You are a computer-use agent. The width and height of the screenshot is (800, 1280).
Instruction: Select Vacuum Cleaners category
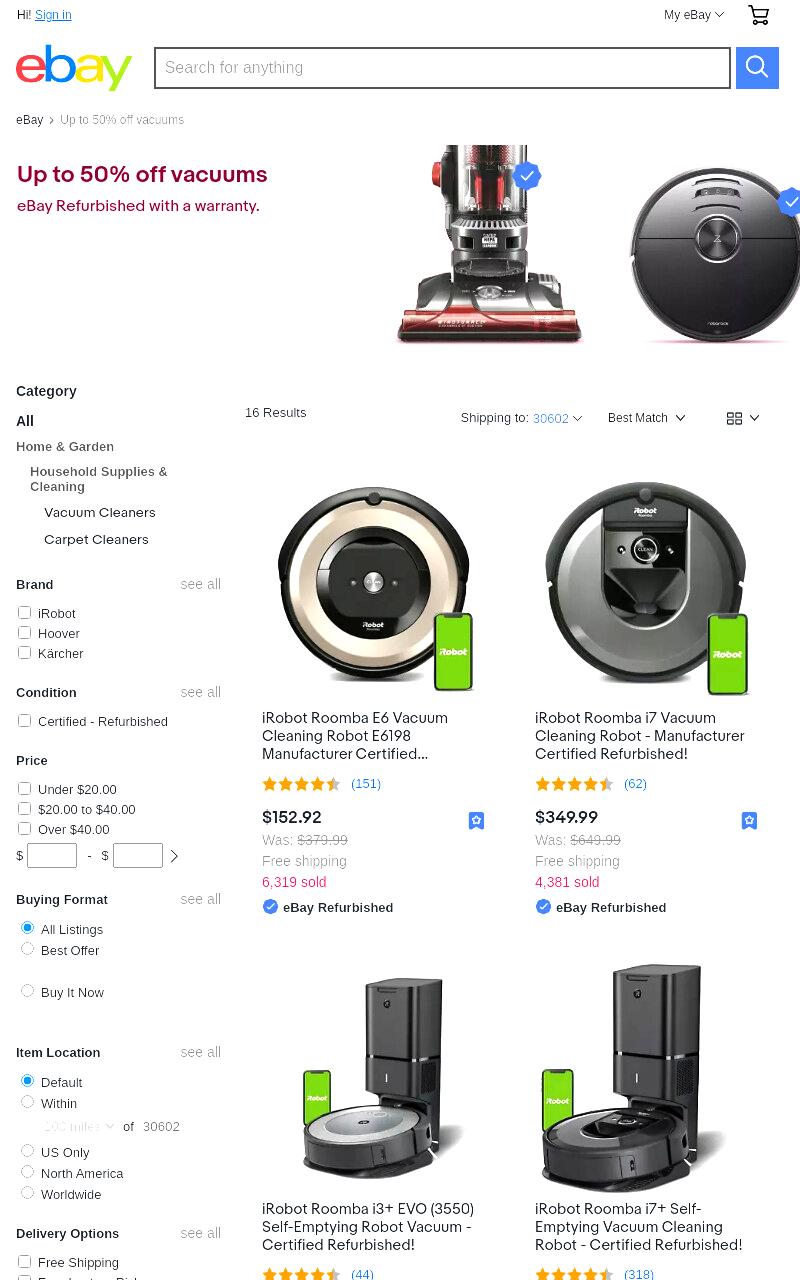[100, 512]
